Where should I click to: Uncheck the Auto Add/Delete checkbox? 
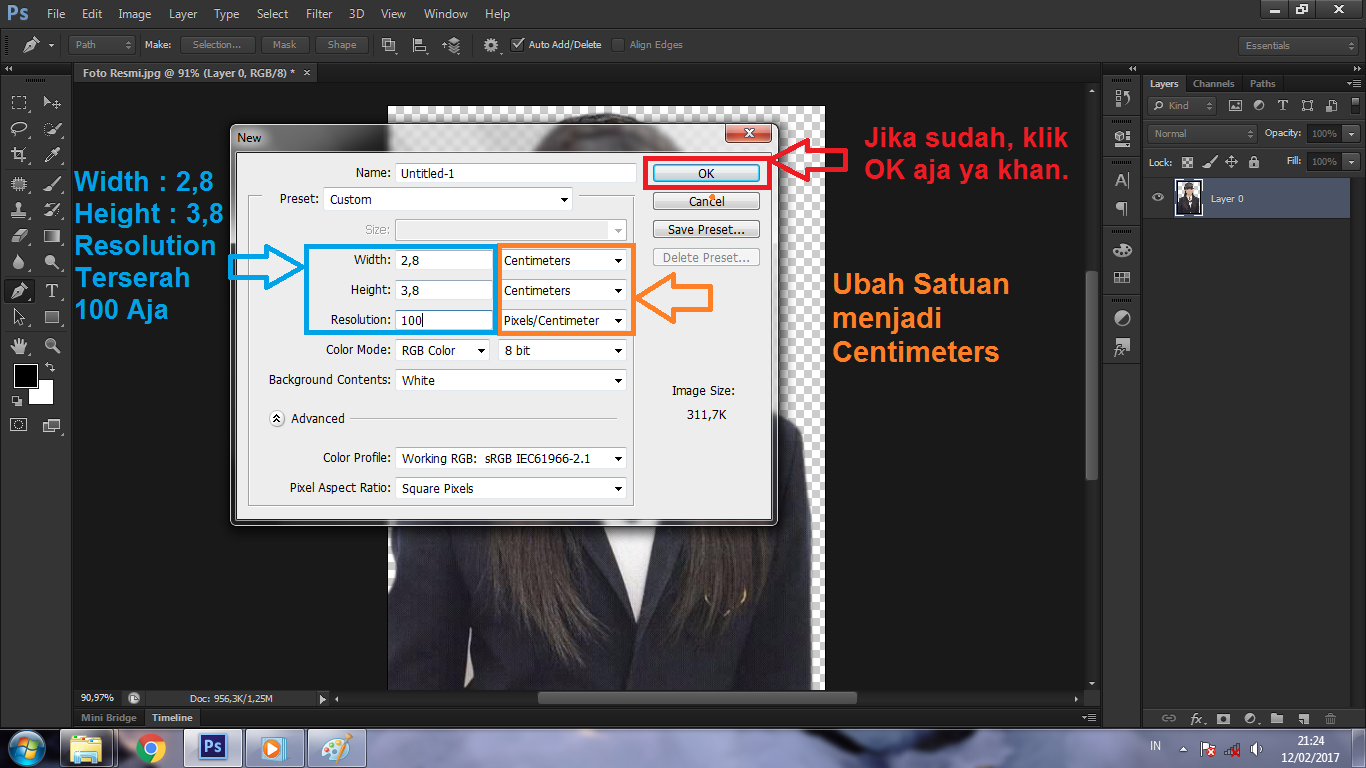[517, 45]
